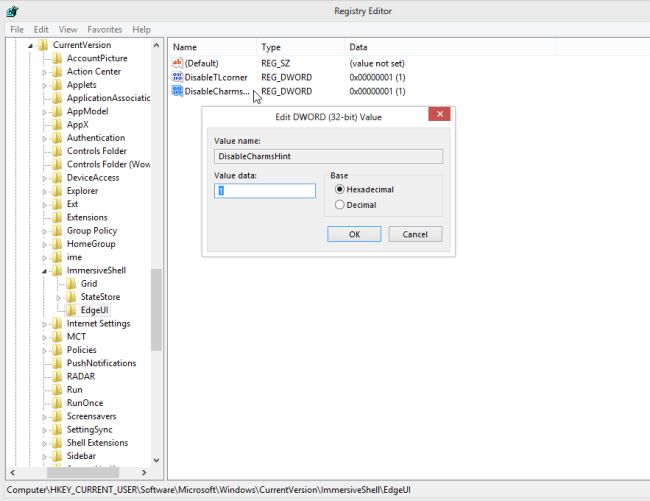Click the Explorer folder icon
Image resolution: width=650 pixels, height=501 pixels.
pyautogui.click(x=57, y=191)
